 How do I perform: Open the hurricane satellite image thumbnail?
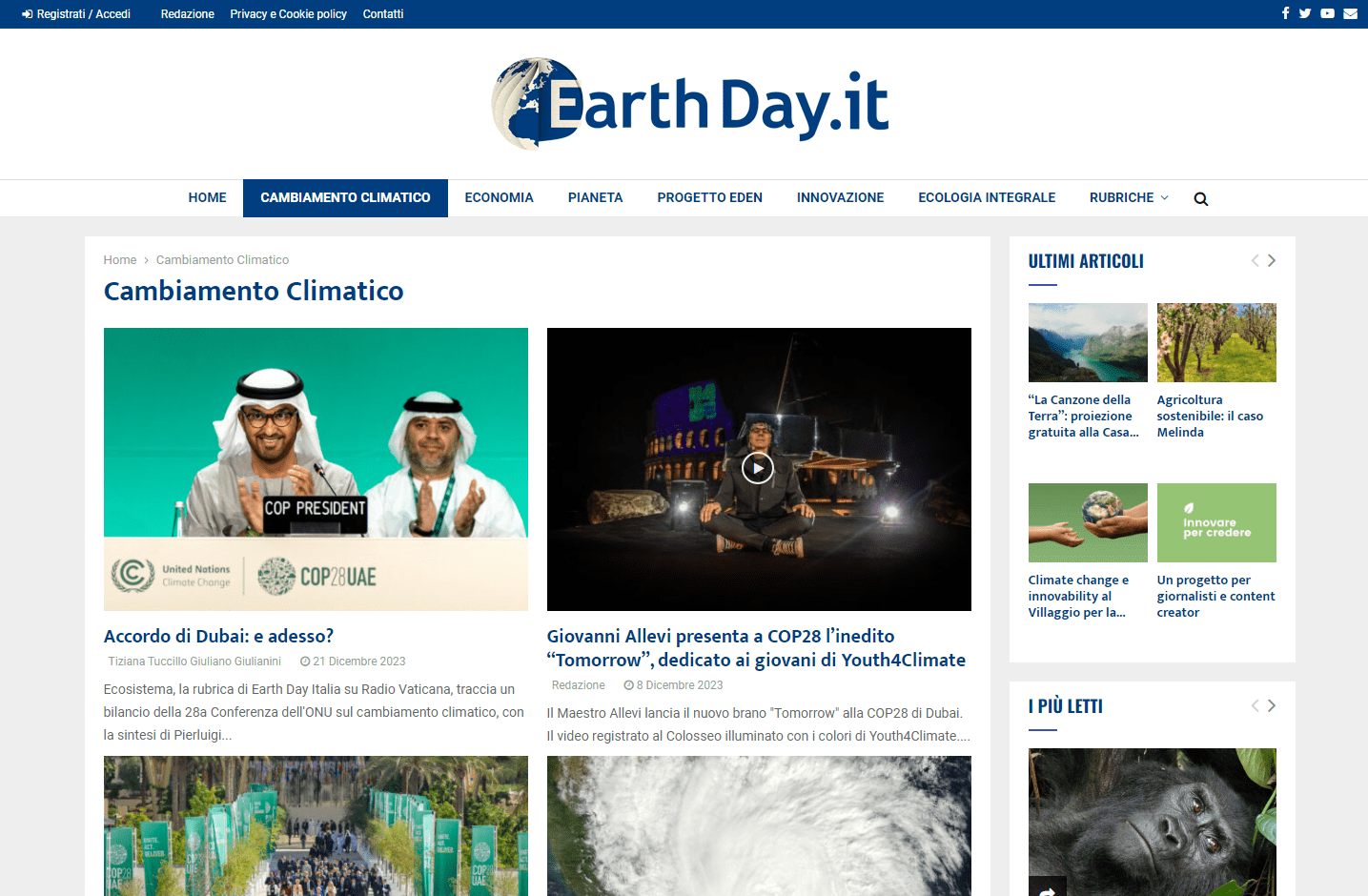pos(759,825)
